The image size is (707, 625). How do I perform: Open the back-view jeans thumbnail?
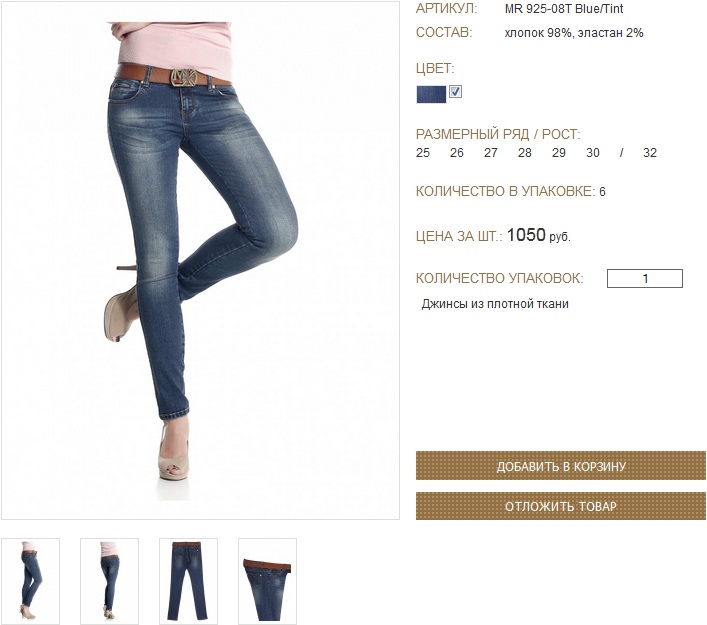point(110,581)
